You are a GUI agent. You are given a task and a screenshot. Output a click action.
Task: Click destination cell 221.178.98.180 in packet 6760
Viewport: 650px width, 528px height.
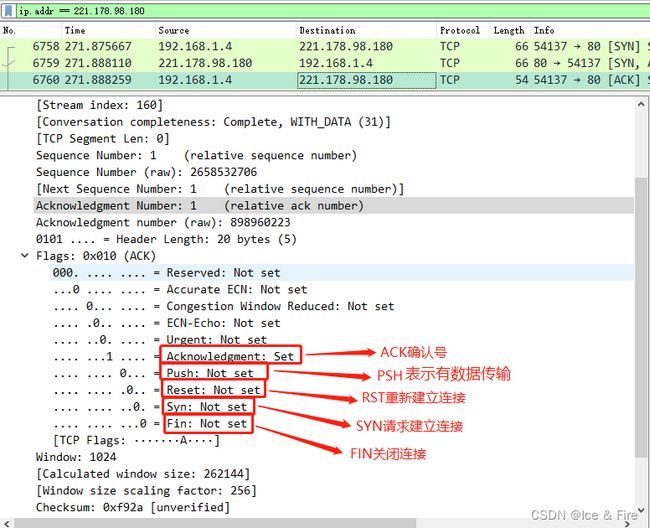click(x=366, y=80)
